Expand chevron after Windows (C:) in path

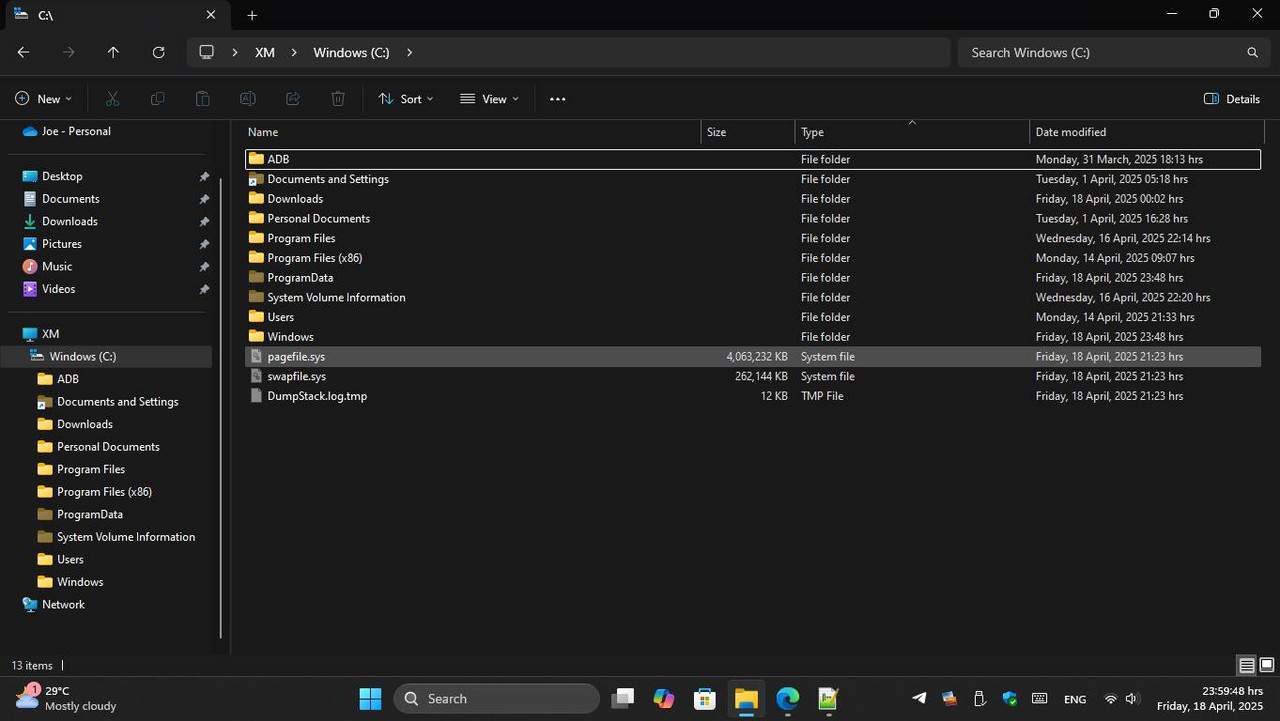(409, 52)
